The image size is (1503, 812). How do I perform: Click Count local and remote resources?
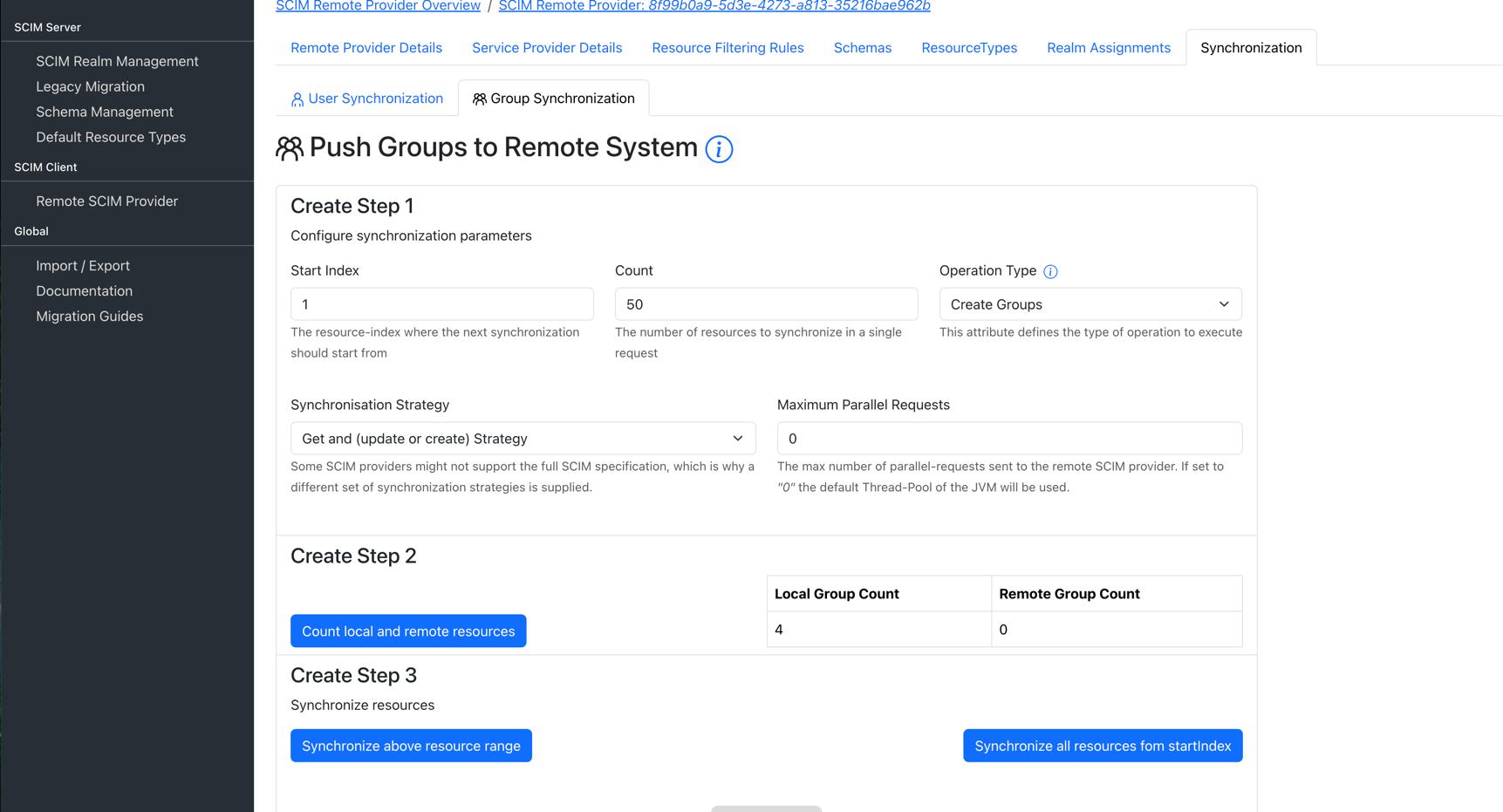tap(407, 631)
